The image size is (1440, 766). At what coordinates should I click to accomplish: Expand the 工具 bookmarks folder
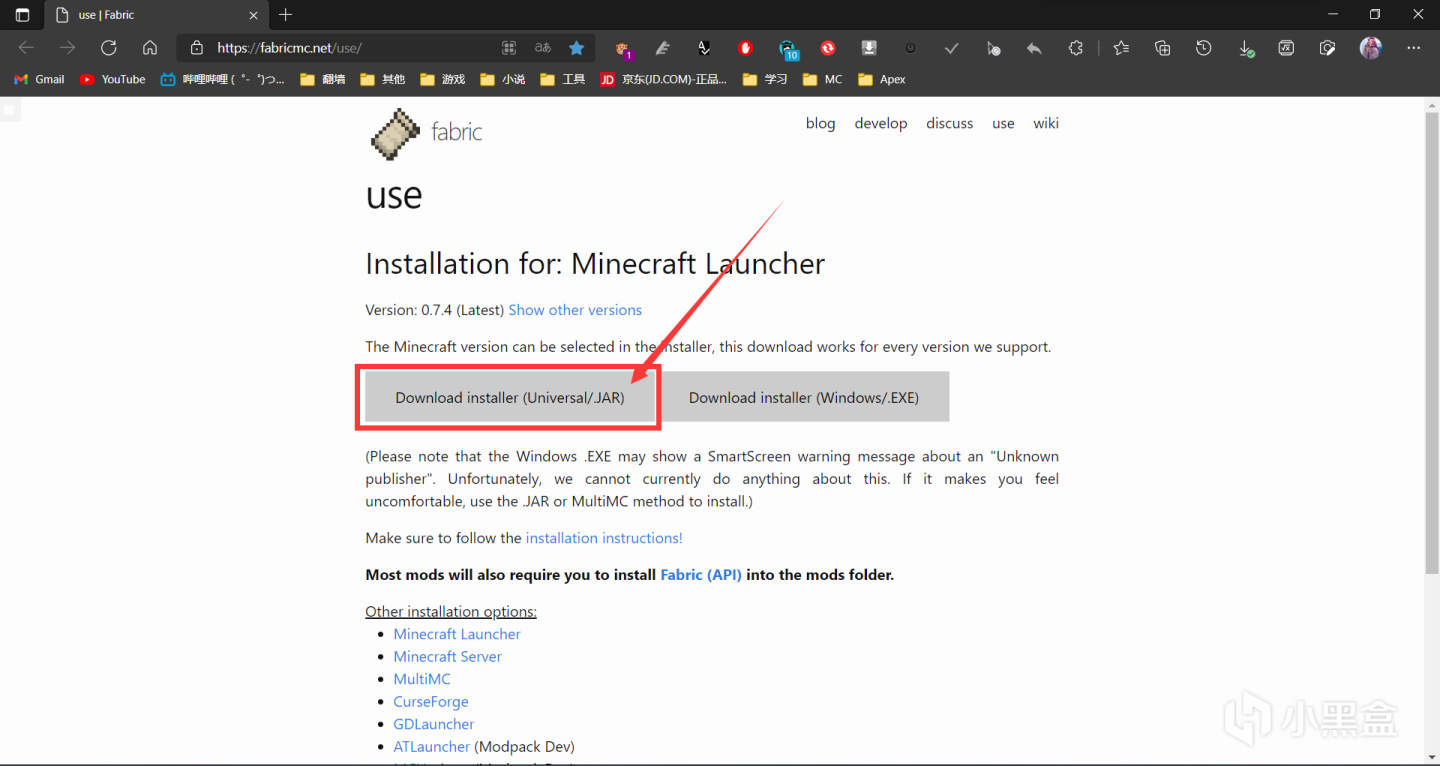click(x=562, y=79)
